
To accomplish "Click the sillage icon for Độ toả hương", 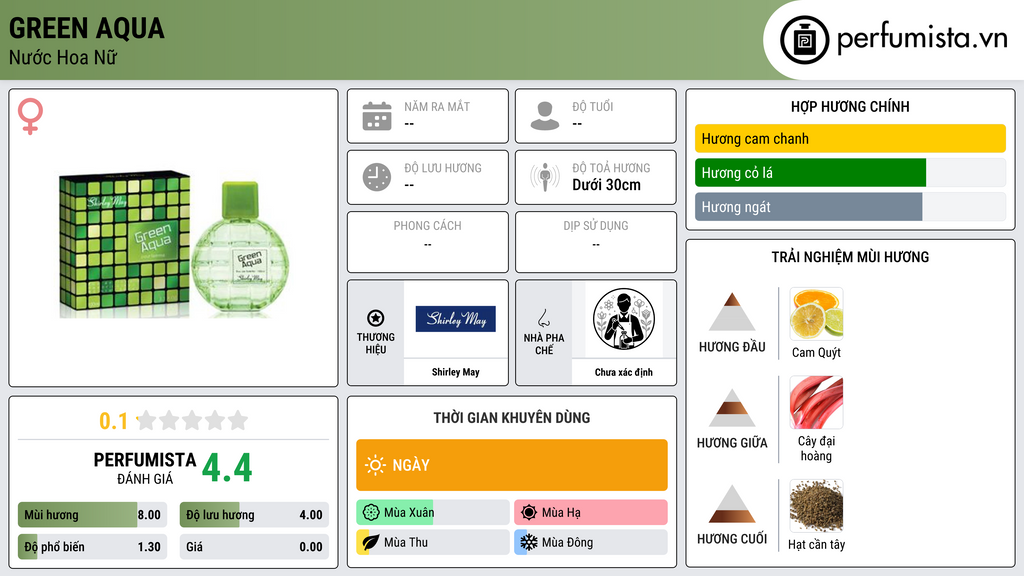I will [545, 177].
